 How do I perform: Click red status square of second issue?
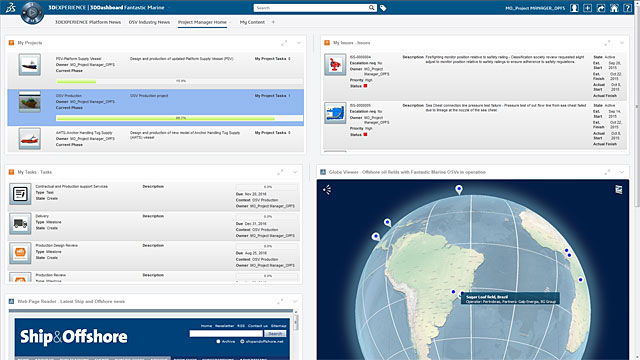365,134
